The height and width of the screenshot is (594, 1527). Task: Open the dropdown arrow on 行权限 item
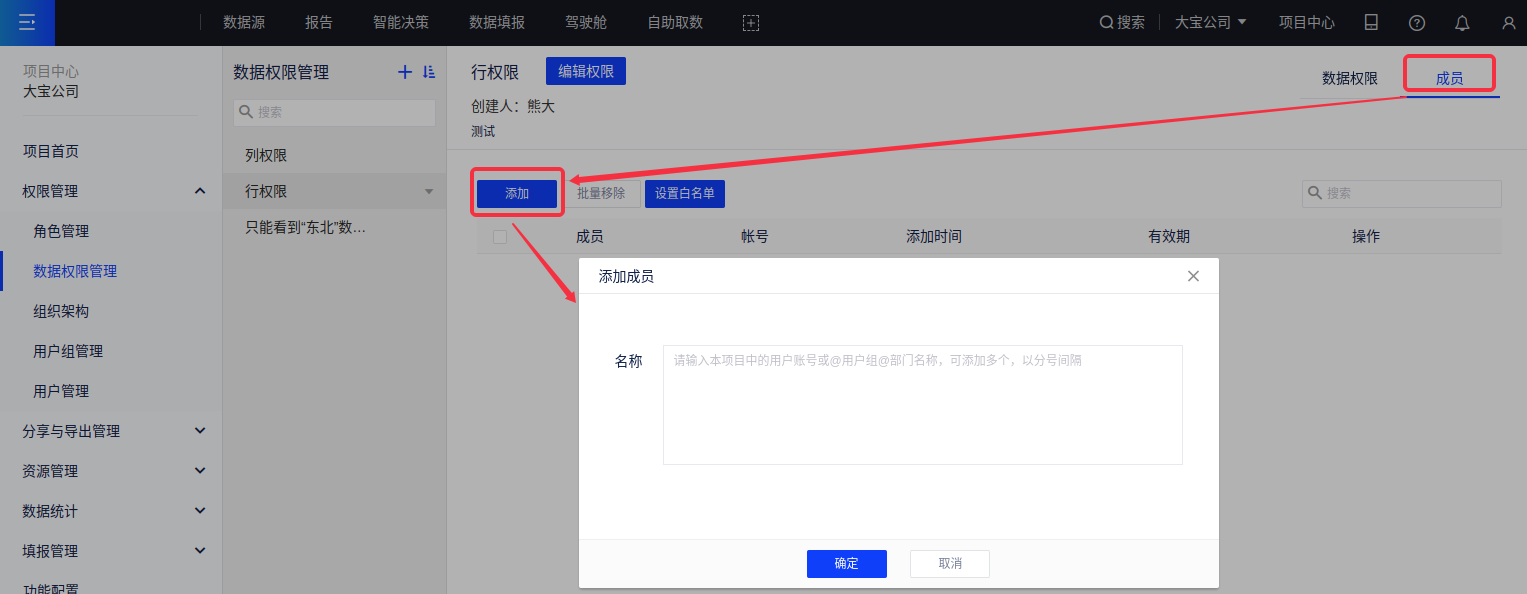(x=429, y=191)
